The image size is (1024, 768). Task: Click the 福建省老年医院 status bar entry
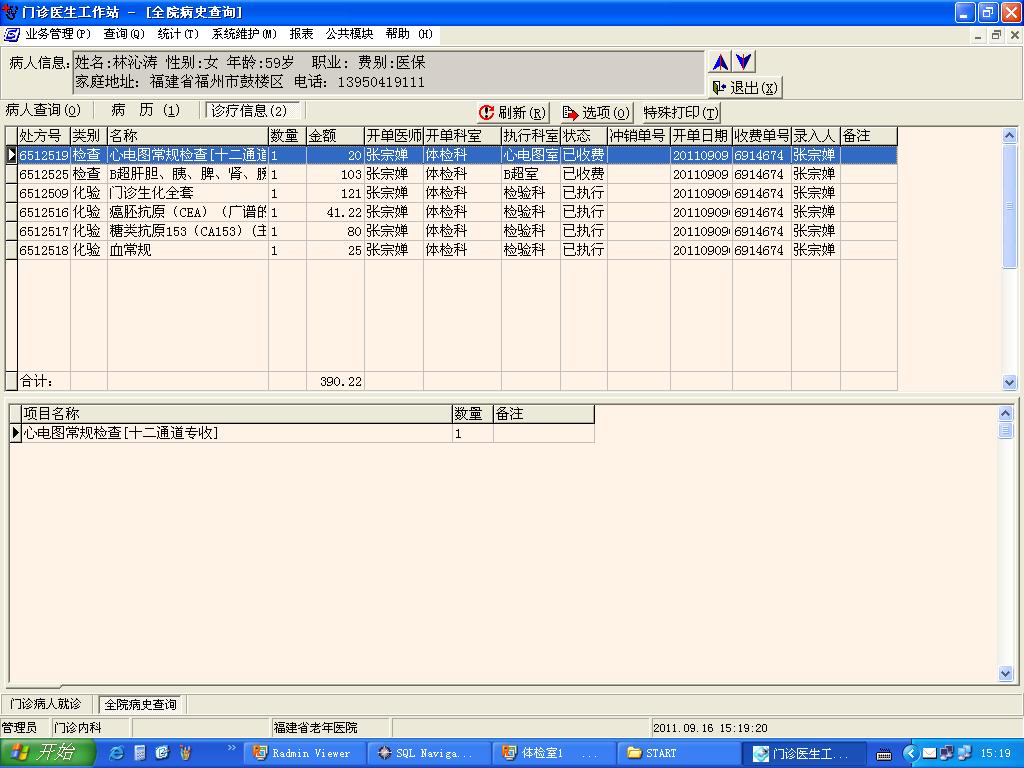point(331,728)
